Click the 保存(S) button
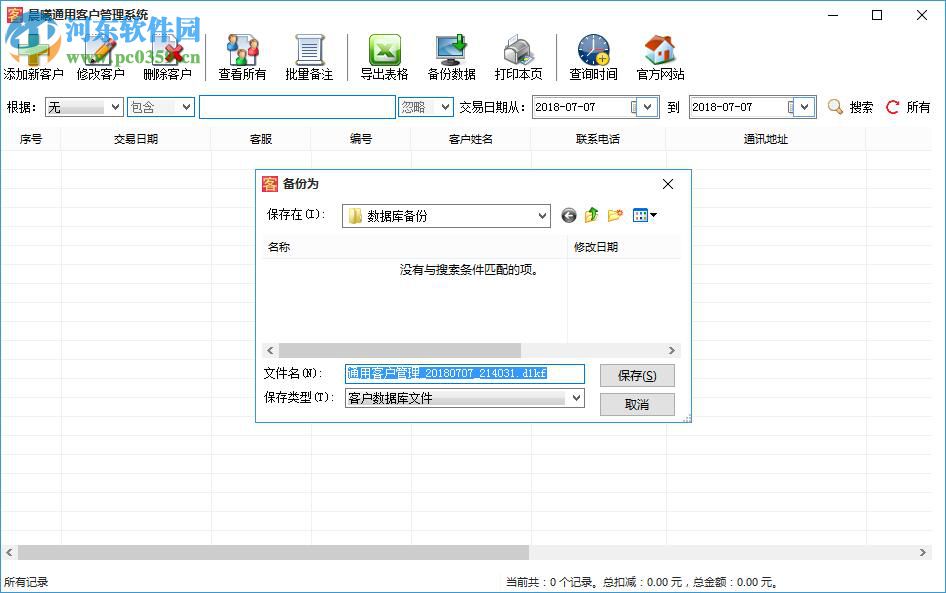The image size is (946, 593). (x=637, y=375)
